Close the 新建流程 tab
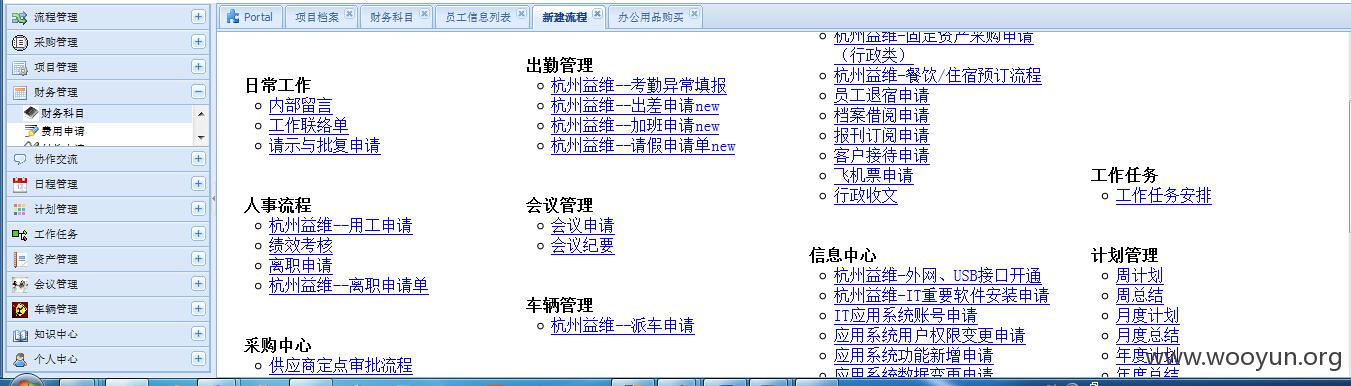 (x=597, y=14)
